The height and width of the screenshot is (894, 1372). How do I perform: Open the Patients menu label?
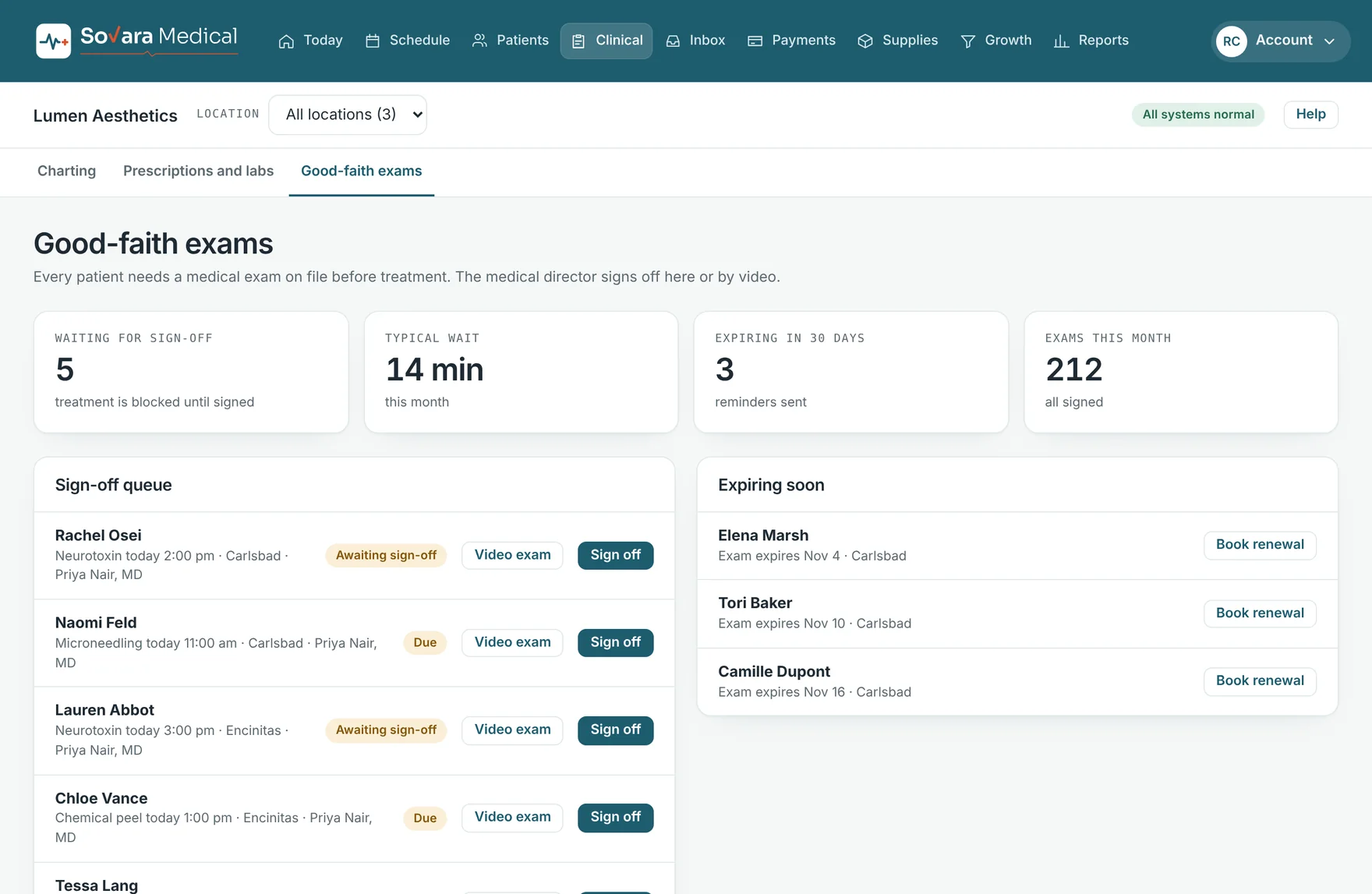click(x=522, y=41)
